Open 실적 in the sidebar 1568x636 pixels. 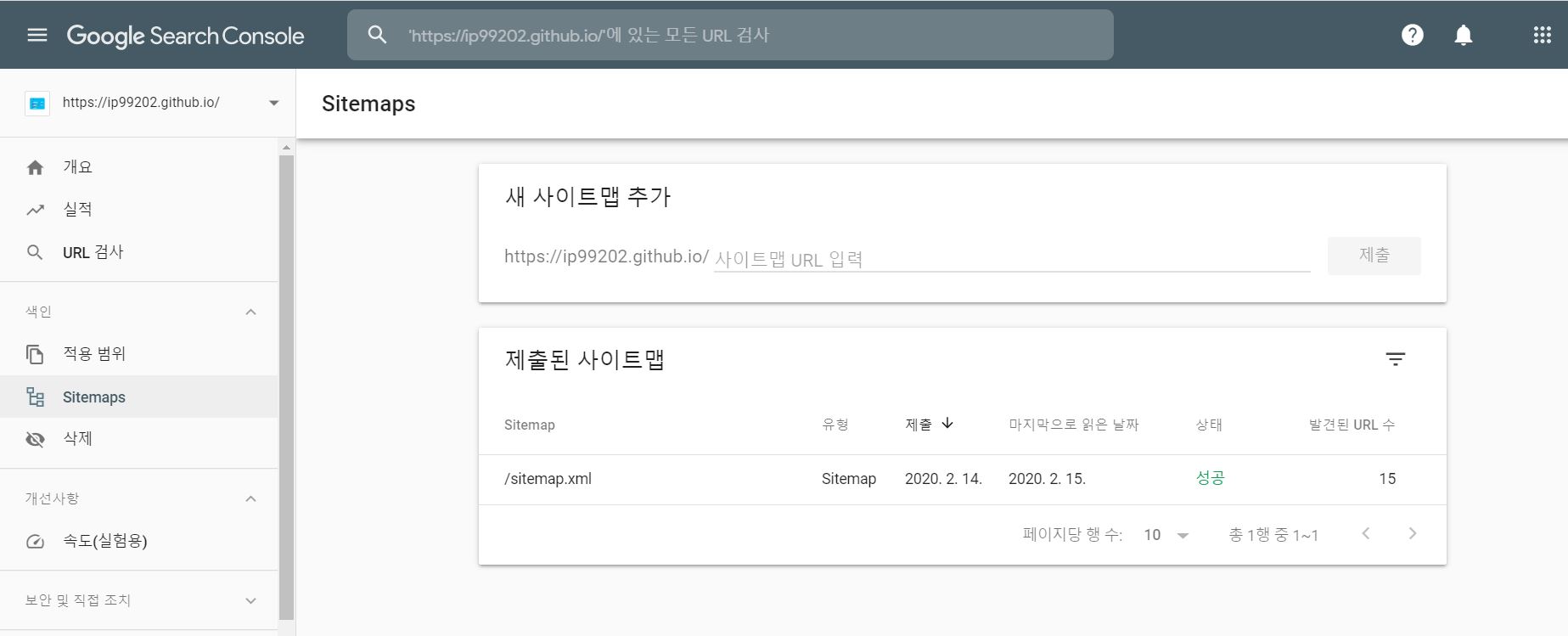point(139,210)
